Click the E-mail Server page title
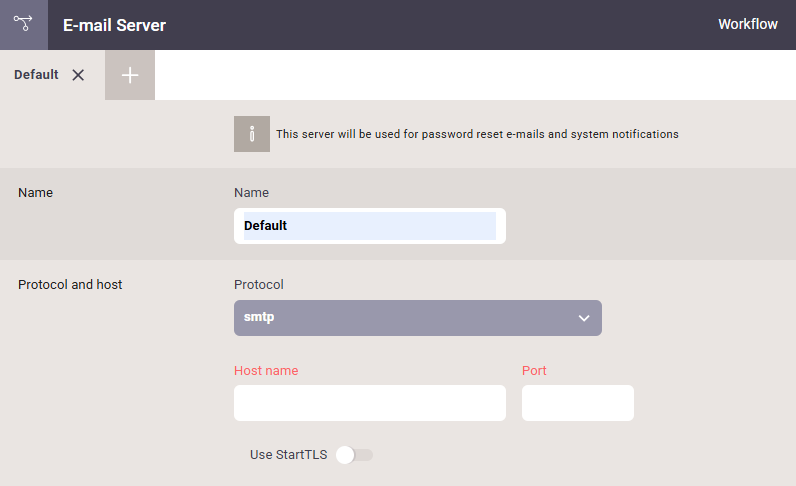 tap(114, 25)
